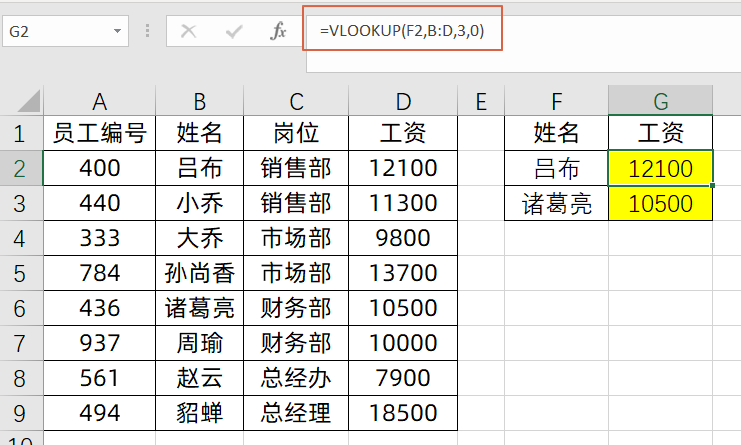Select column C header
This screenshot has width=741, height=445.
tap(296, 101)
